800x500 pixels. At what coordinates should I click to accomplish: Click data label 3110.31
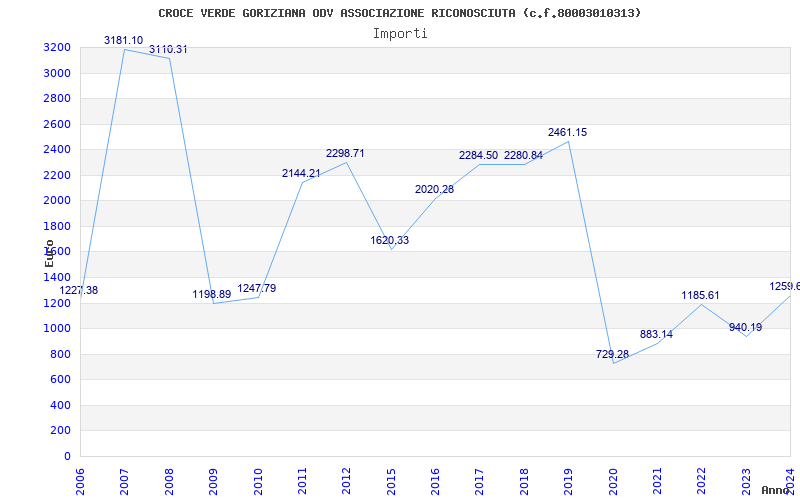pyautogui.click(x=168, y=49)
